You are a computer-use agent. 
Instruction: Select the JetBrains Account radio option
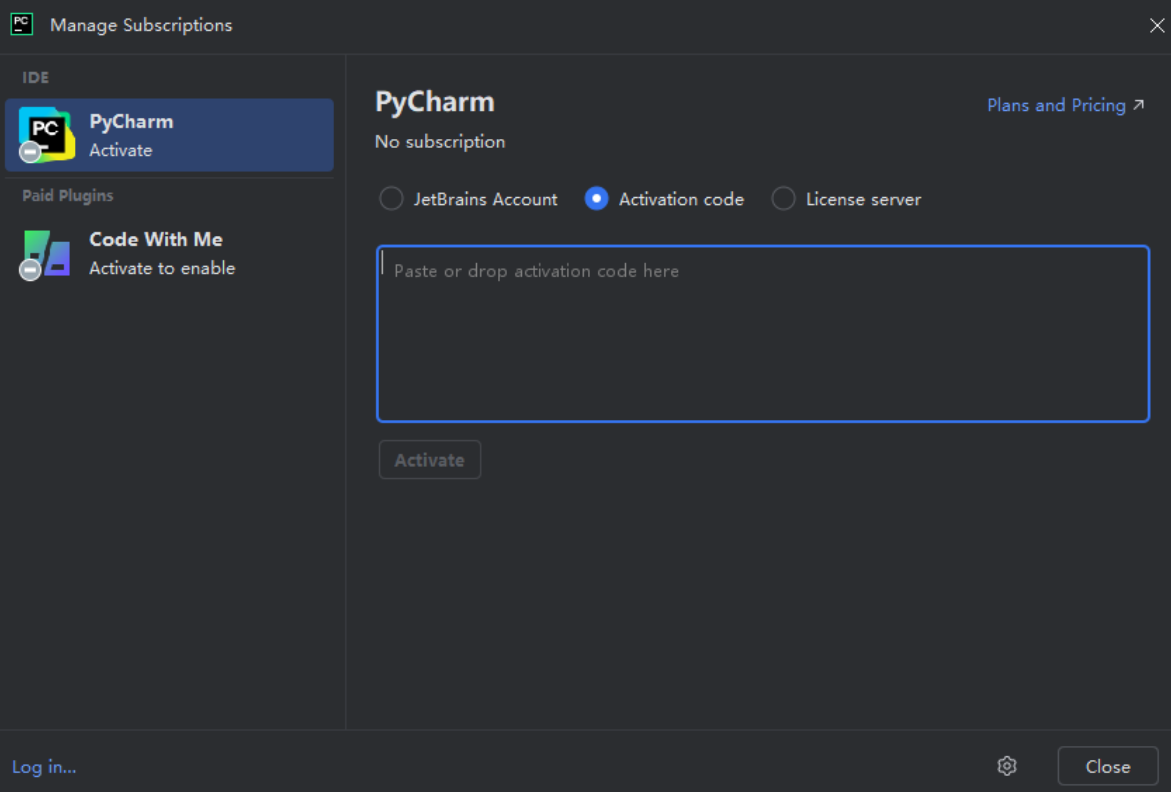pyautogui.click(x=391, y=199)
